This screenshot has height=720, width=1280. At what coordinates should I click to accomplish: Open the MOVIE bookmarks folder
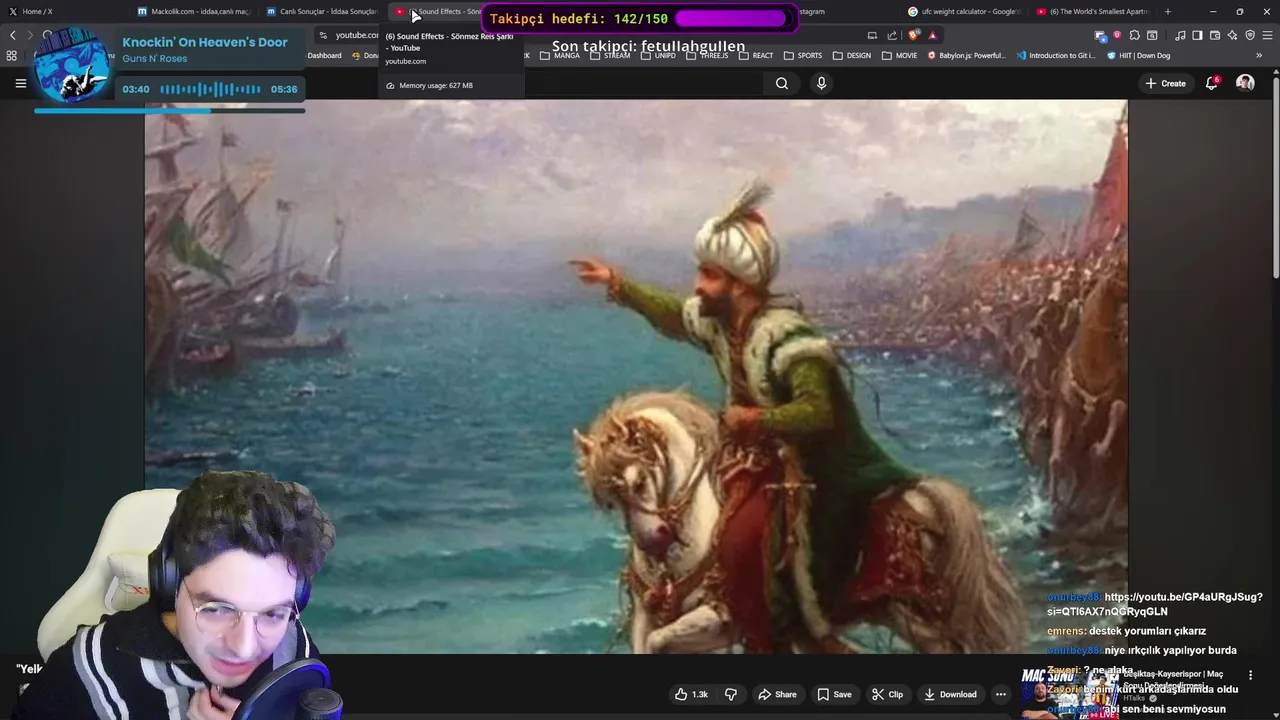click(x=899, y=56)
